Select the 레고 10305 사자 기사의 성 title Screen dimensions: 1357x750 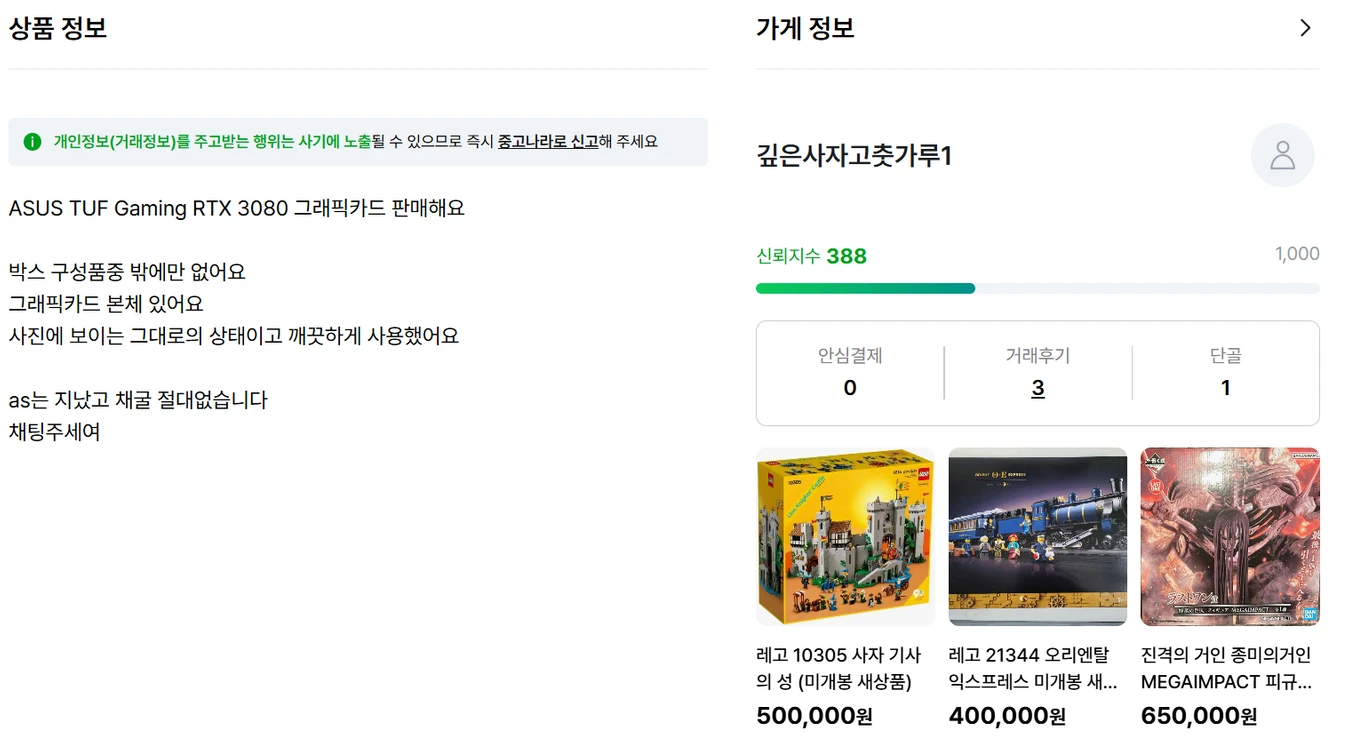(x=839, y=669)
